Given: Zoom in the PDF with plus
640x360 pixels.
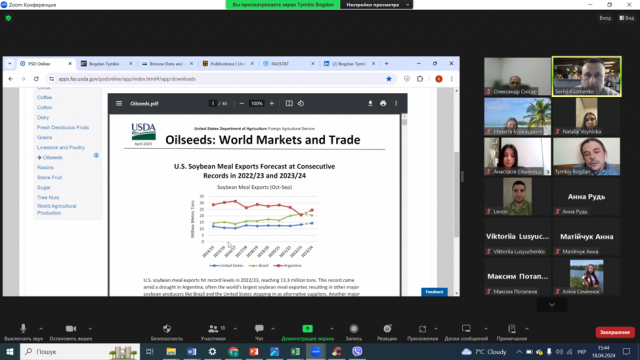Looking at the screenshot, I should 272,103.
